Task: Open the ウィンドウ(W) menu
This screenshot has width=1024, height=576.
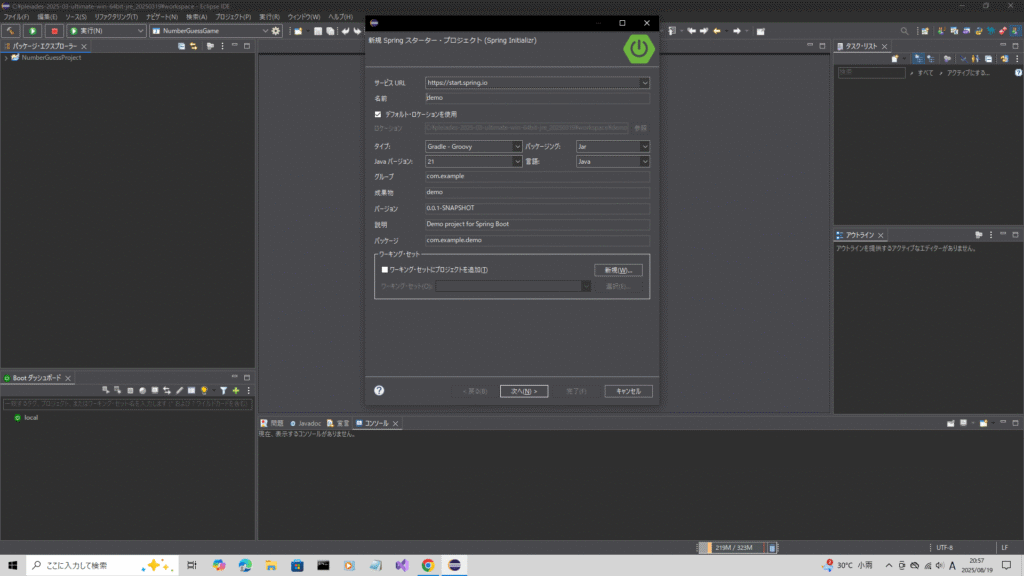Action: pyautogui.click(x=304, y=17)
